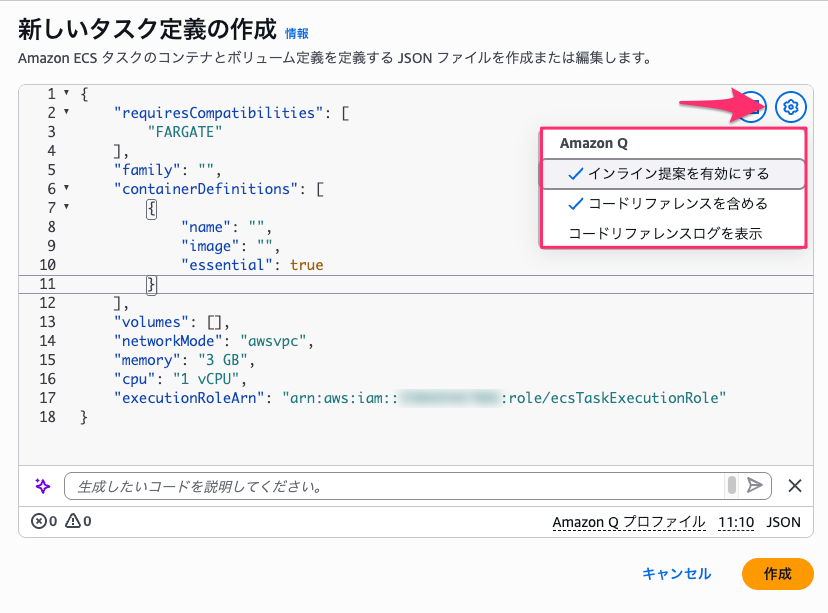Collapse the containerDefinitions fold arrow
Screen dimensions: 828x613
[67, 188]
